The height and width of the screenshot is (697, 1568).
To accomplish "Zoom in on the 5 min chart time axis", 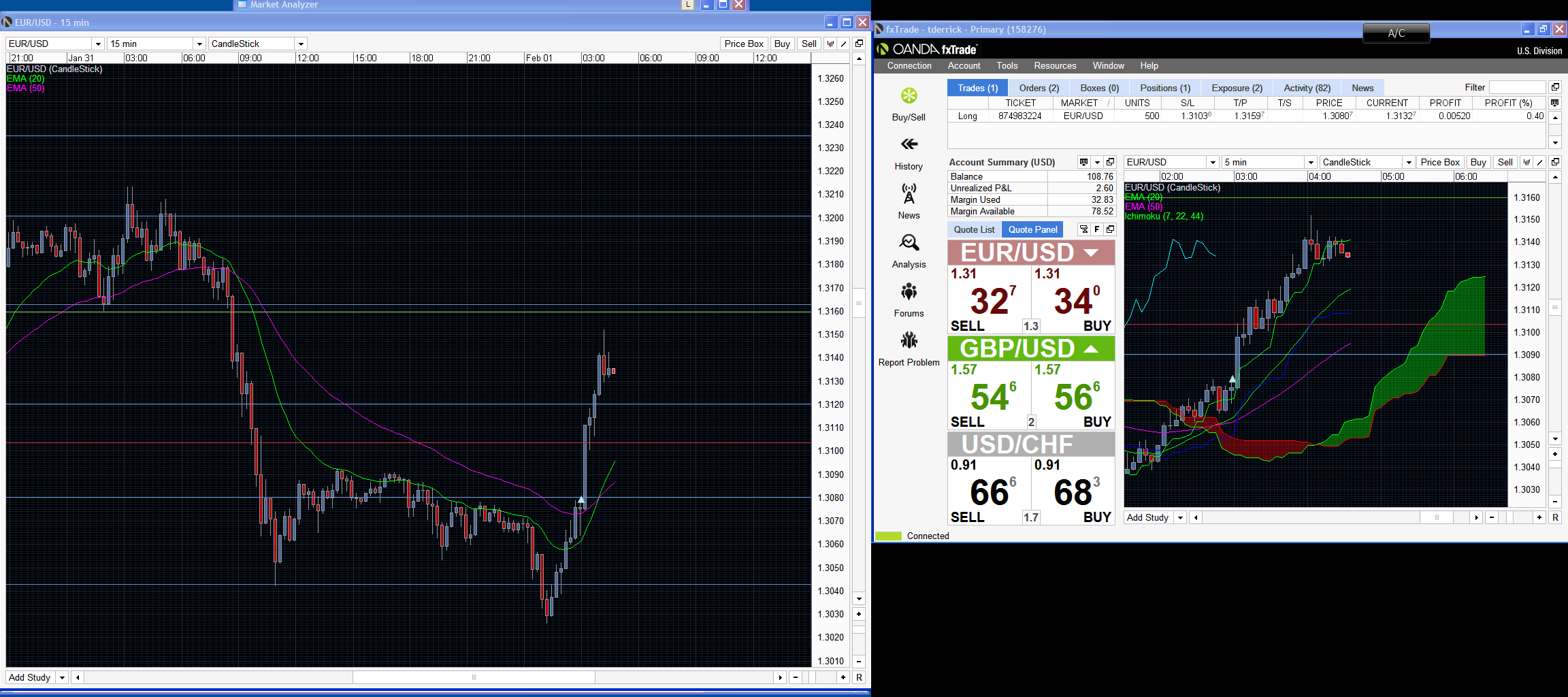I will point(1539,517).
